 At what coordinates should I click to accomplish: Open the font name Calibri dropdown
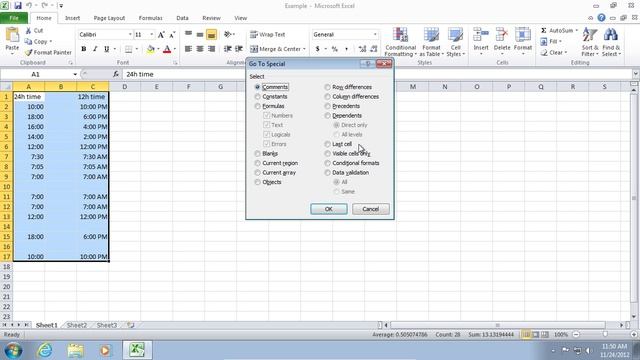130,35
